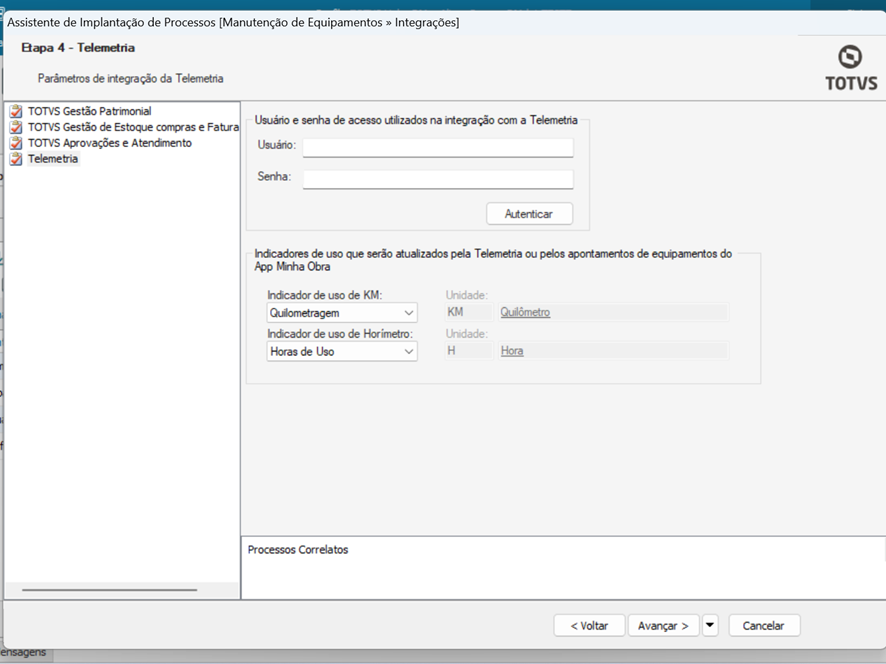This screenshot has height=664, width=886.
Task: Expand the arrow menu beside Avançar
Action: pos(710,626)
